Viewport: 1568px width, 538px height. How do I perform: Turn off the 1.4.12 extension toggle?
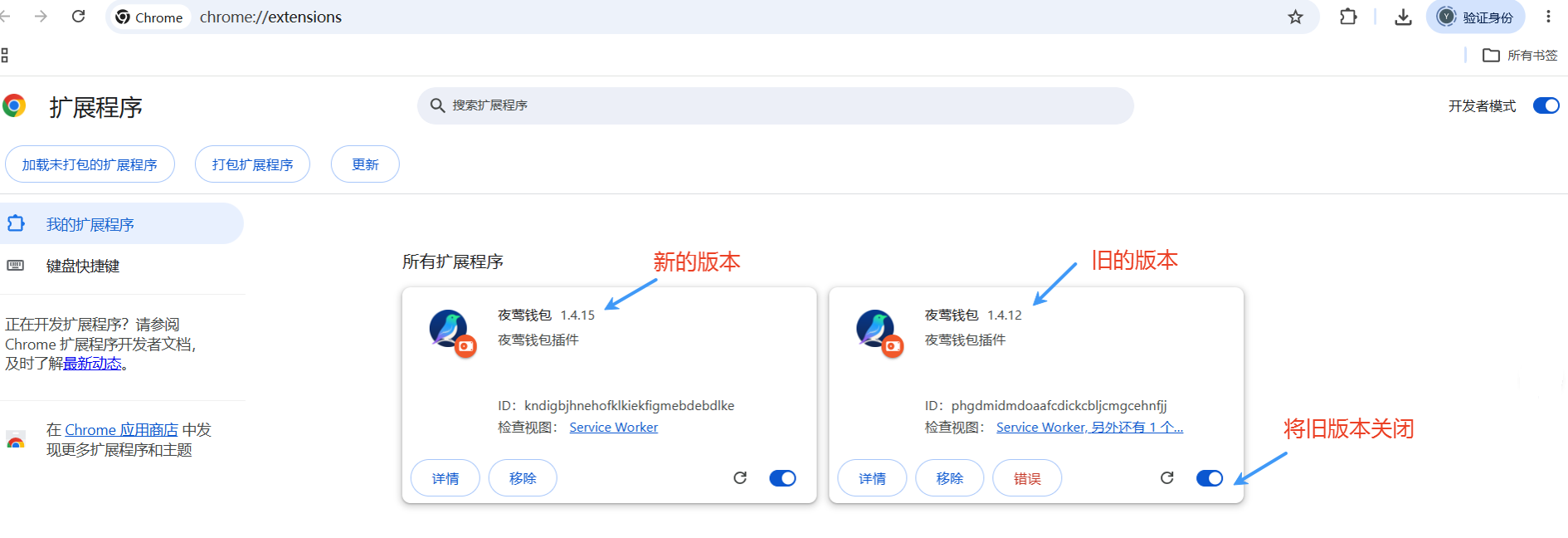1210,478
